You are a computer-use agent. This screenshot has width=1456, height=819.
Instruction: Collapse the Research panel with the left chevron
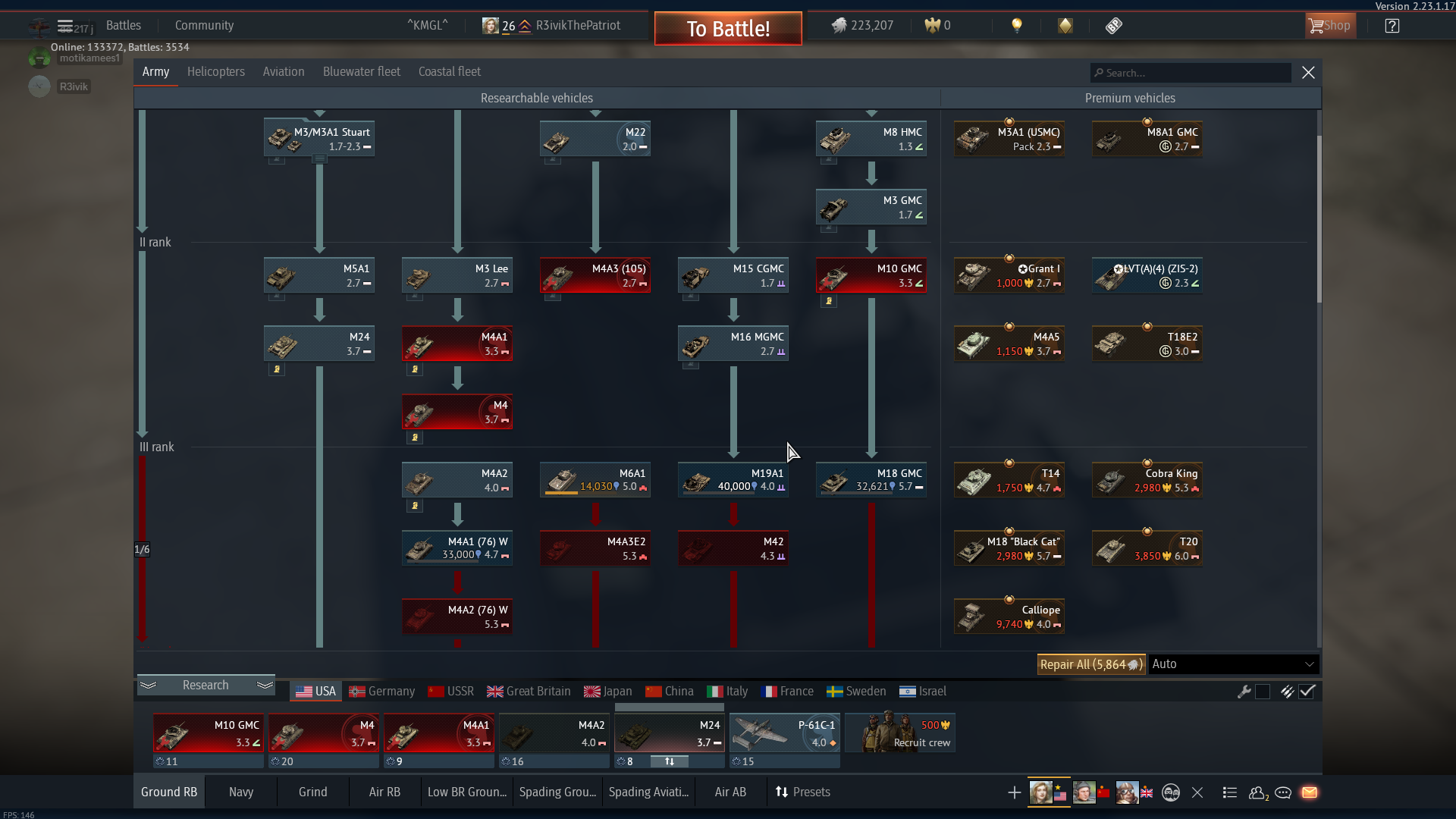149,685
